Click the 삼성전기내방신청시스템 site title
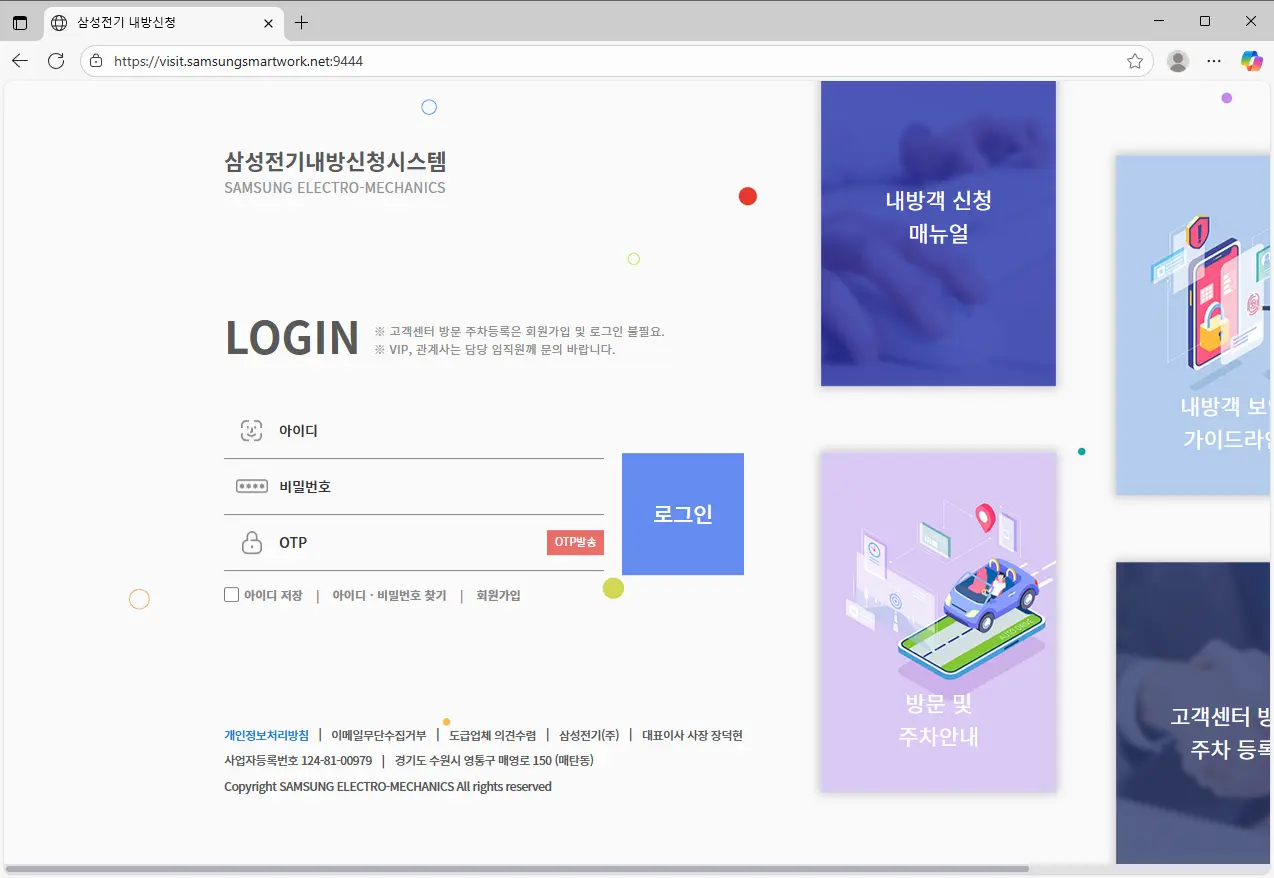This screenshot has width=1274, height=878. [x=335, y=162]
